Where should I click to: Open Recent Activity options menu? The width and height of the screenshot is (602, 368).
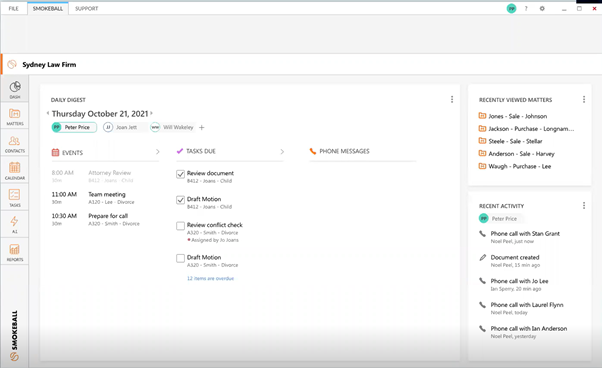click(x=584, y=206)
